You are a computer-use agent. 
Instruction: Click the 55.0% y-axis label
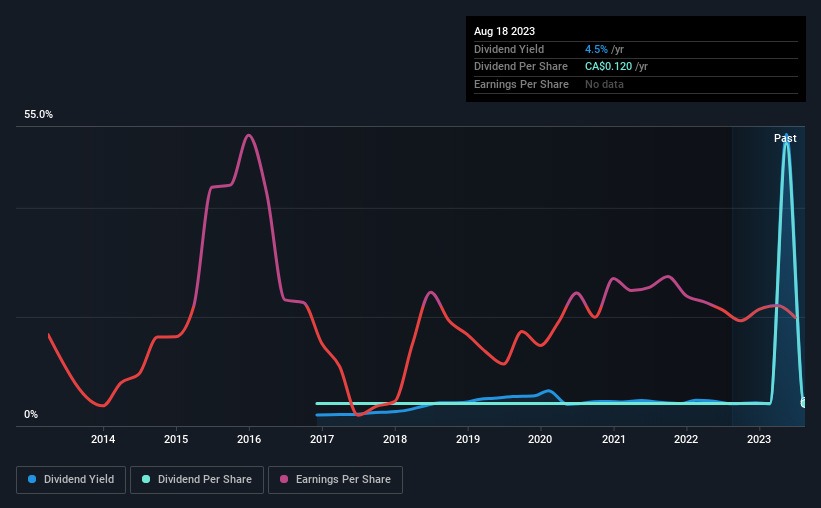coord(38,115)
